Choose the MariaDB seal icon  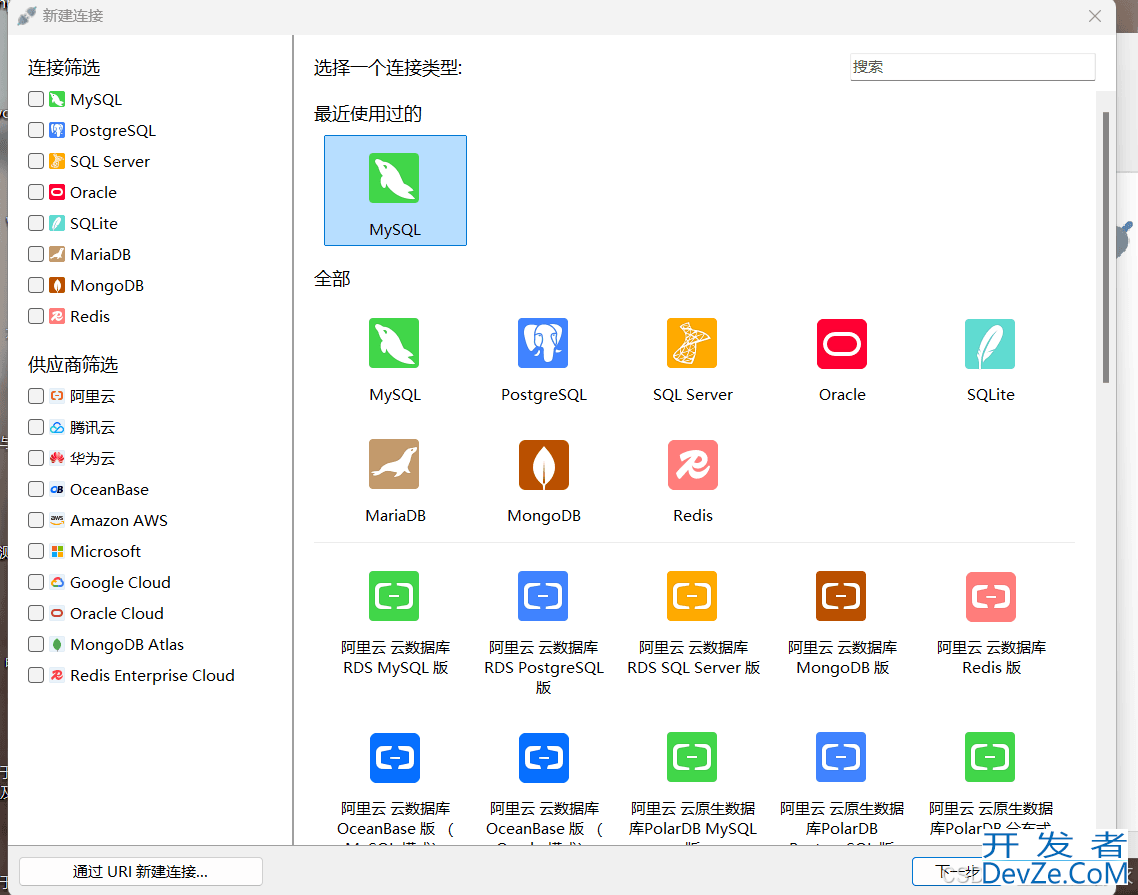pos(394,464)
